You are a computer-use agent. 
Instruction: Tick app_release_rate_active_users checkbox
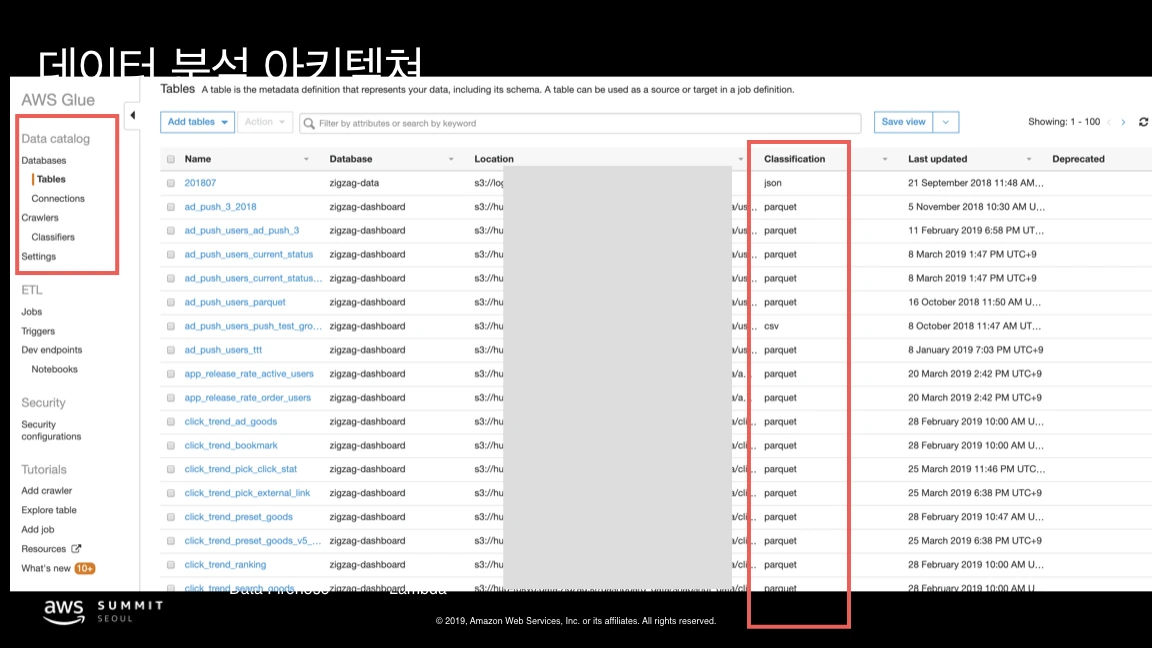[x=170, y=374]
